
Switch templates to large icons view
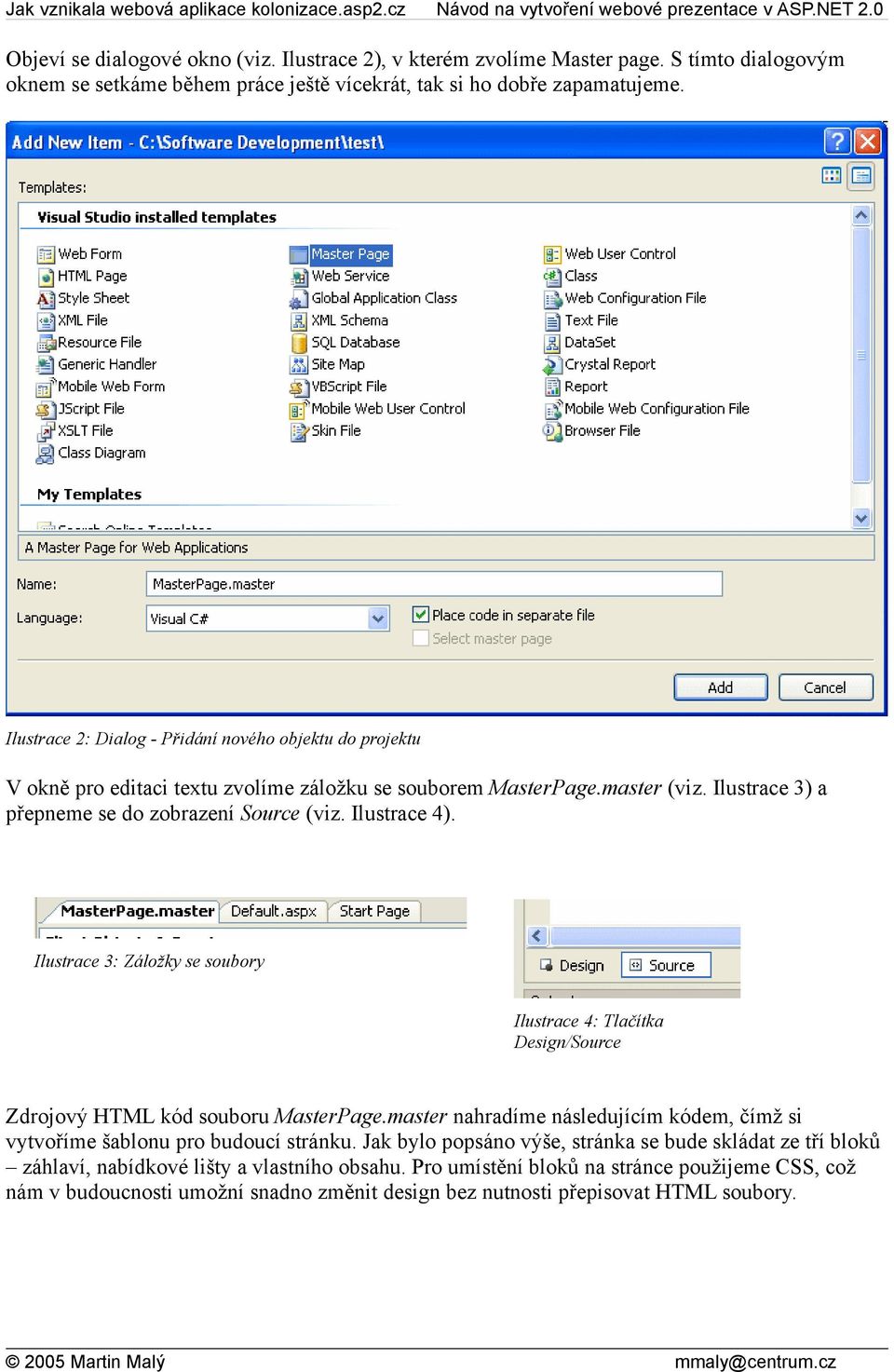(x=832, y=175)
